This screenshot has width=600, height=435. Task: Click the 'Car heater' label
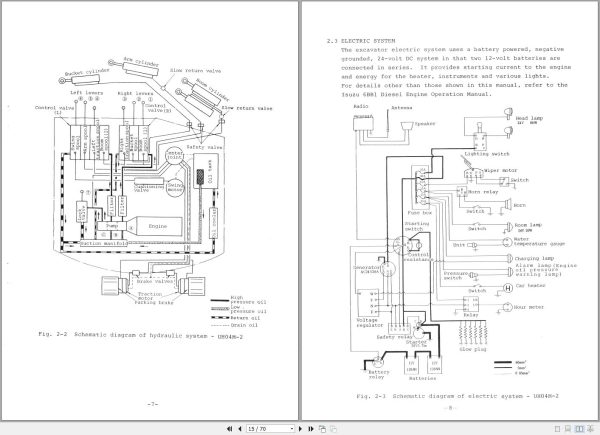(530, 285)
